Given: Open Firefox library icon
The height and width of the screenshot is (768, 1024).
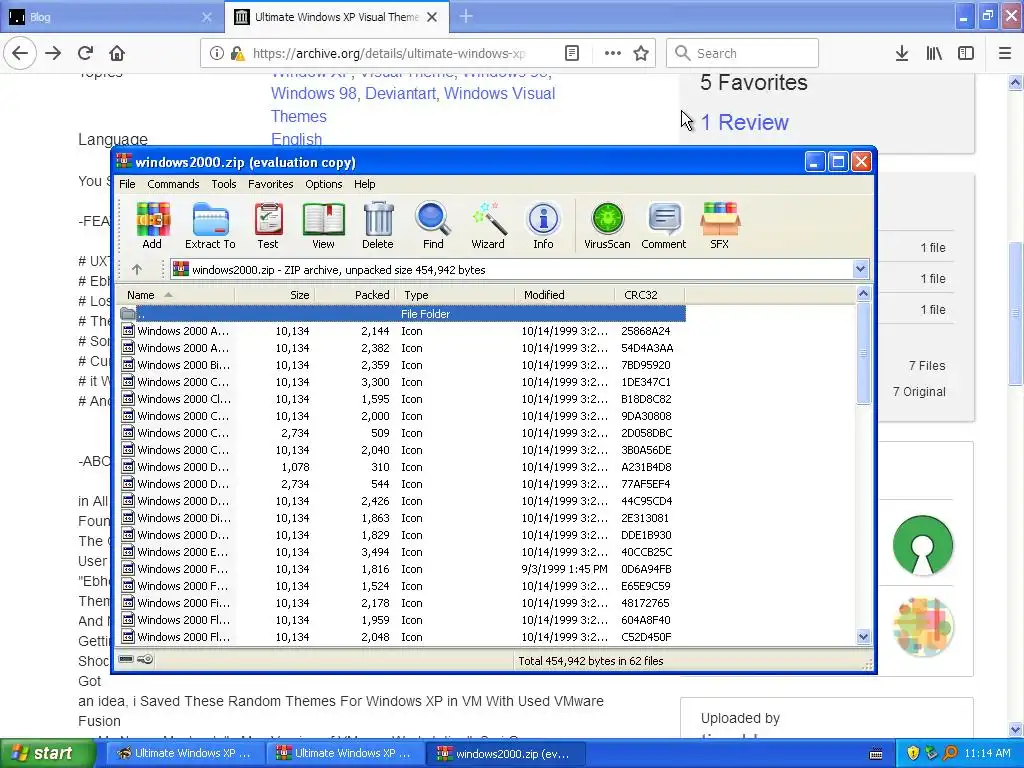Looking at the screenshot, I should click(x=934, y=54).
